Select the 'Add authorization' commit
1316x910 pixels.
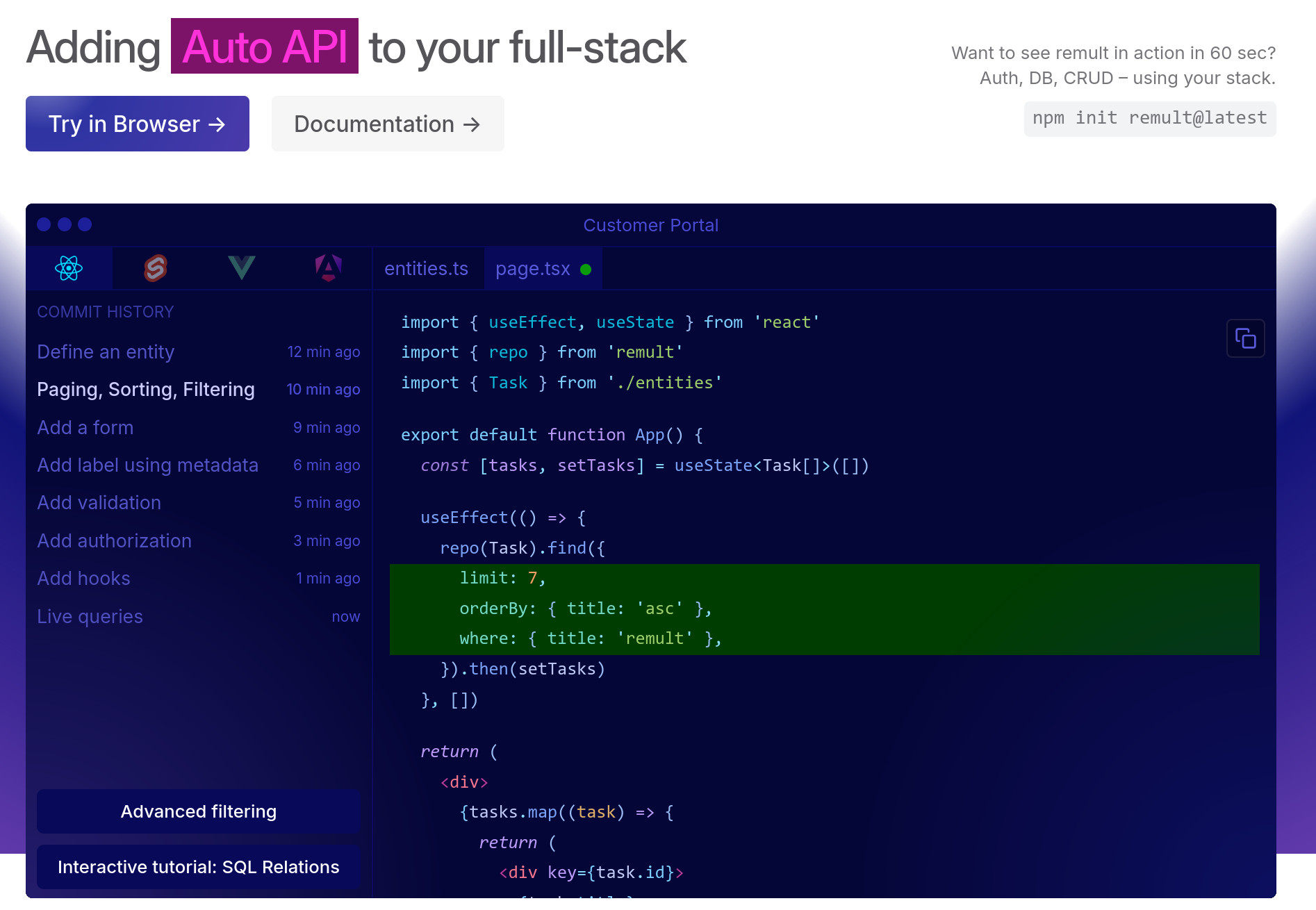click(x=199, y=541)
